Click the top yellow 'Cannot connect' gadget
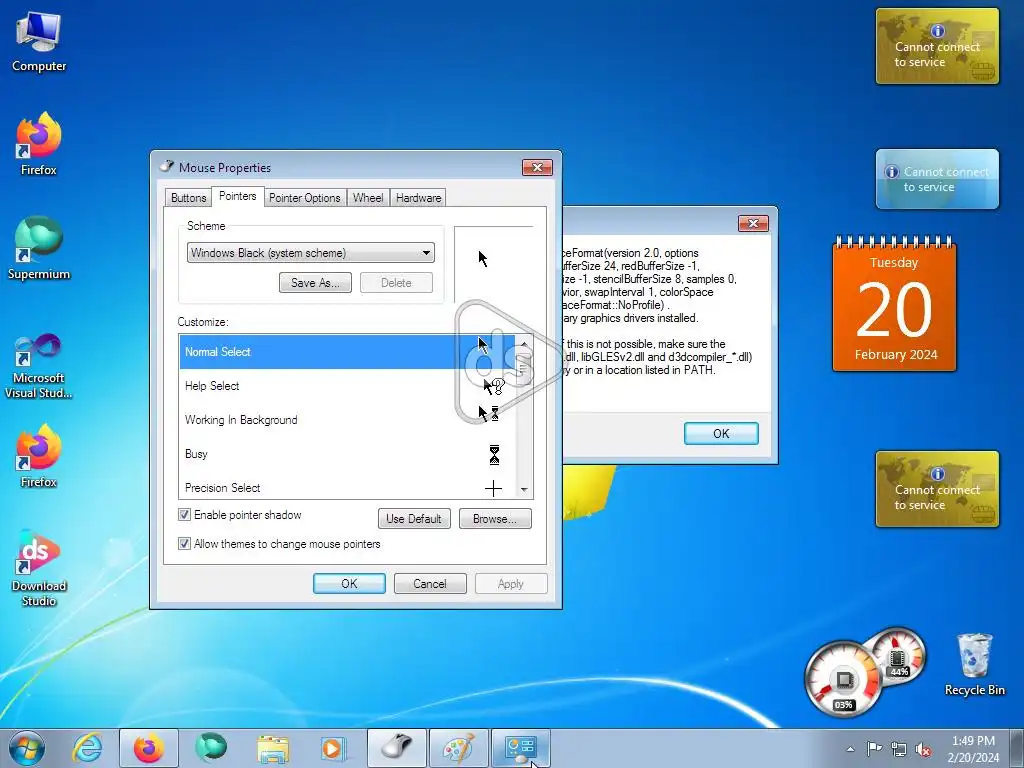The image size is (1024, 768). (937, 46)
